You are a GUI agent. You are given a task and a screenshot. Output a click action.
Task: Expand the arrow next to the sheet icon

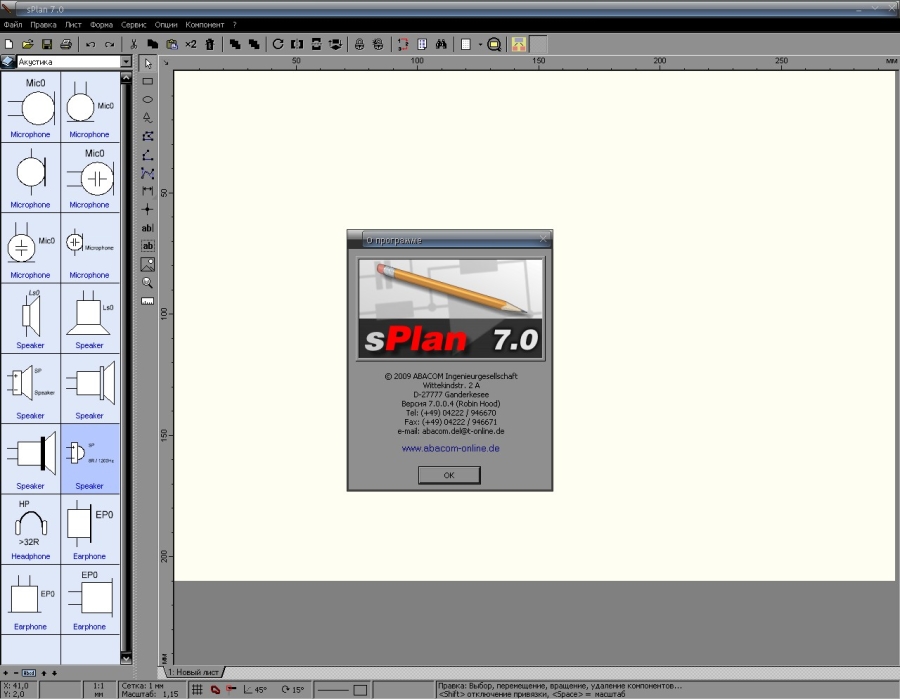tap(480, 44)
